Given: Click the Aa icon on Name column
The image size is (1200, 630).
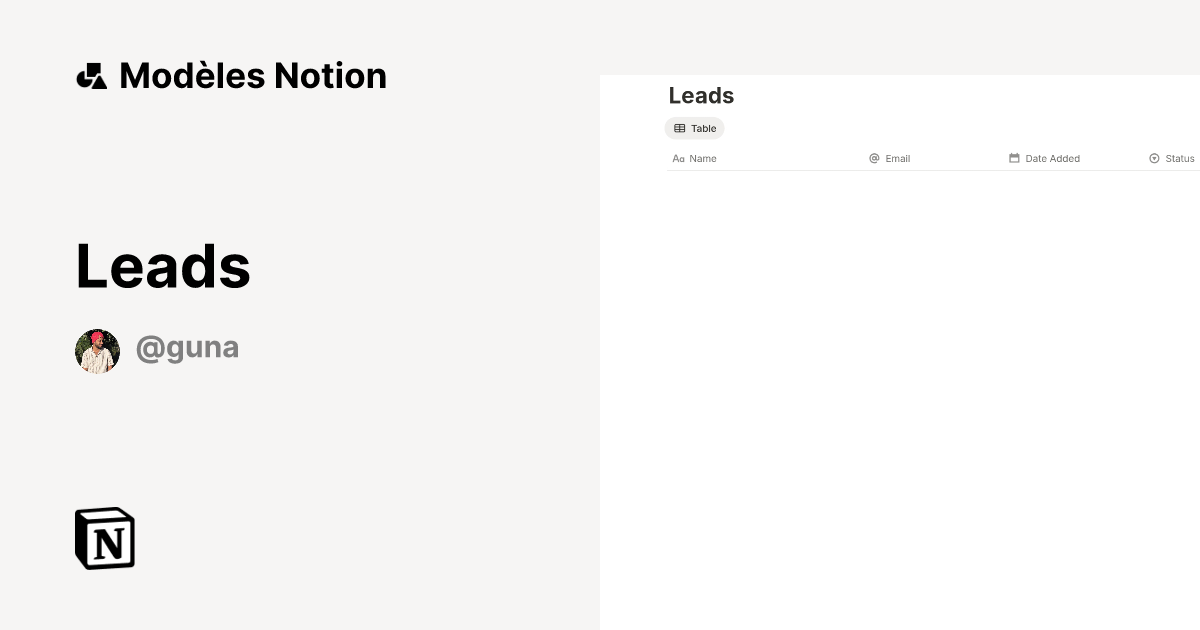Looking at the screenshot, I should point(679,158).
